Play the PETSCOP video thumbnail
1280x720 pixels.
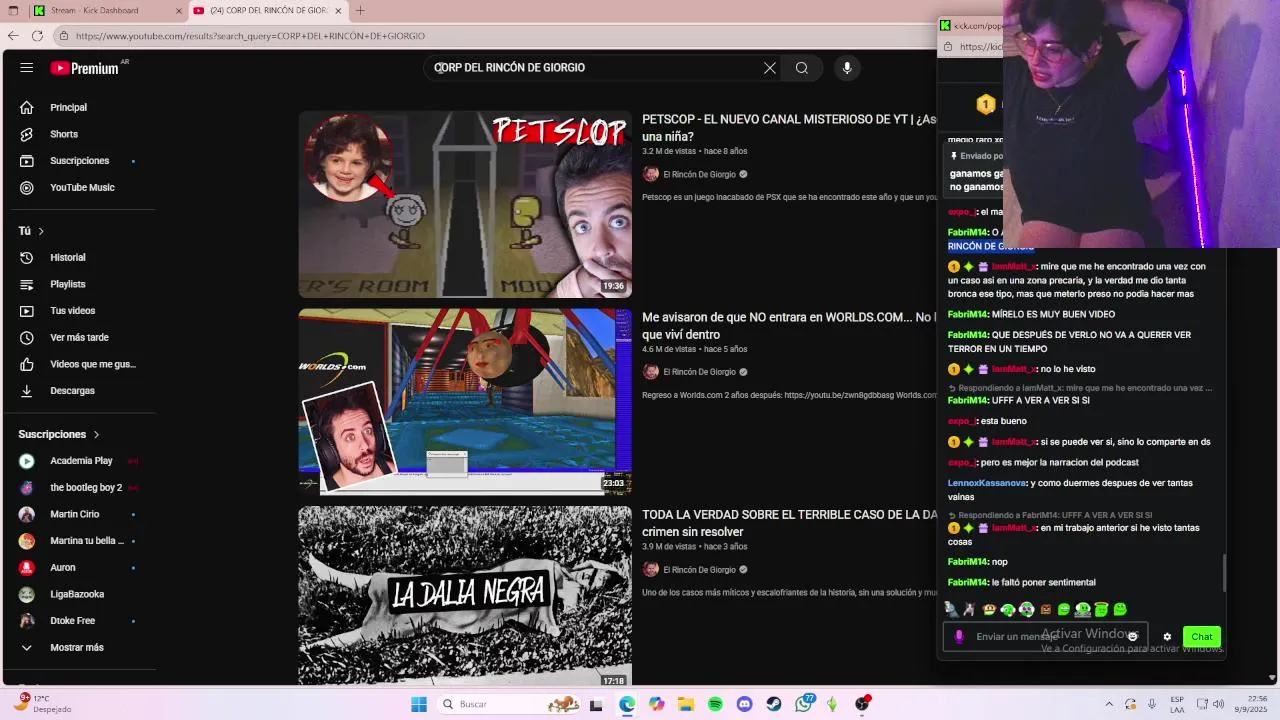[465, 204]
